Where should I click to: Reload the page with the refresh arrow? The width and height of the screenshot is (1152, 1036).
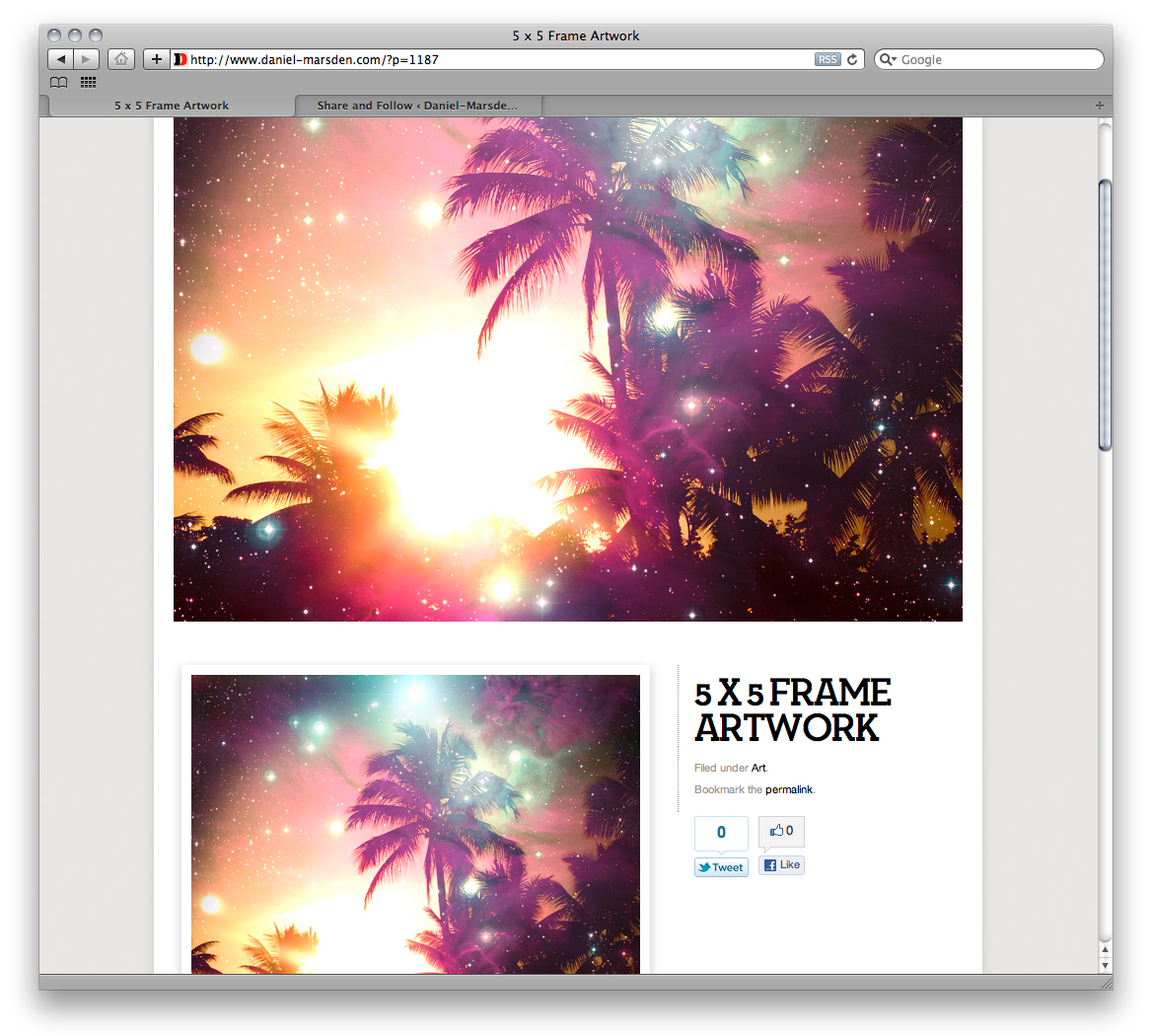pos(852,59)
